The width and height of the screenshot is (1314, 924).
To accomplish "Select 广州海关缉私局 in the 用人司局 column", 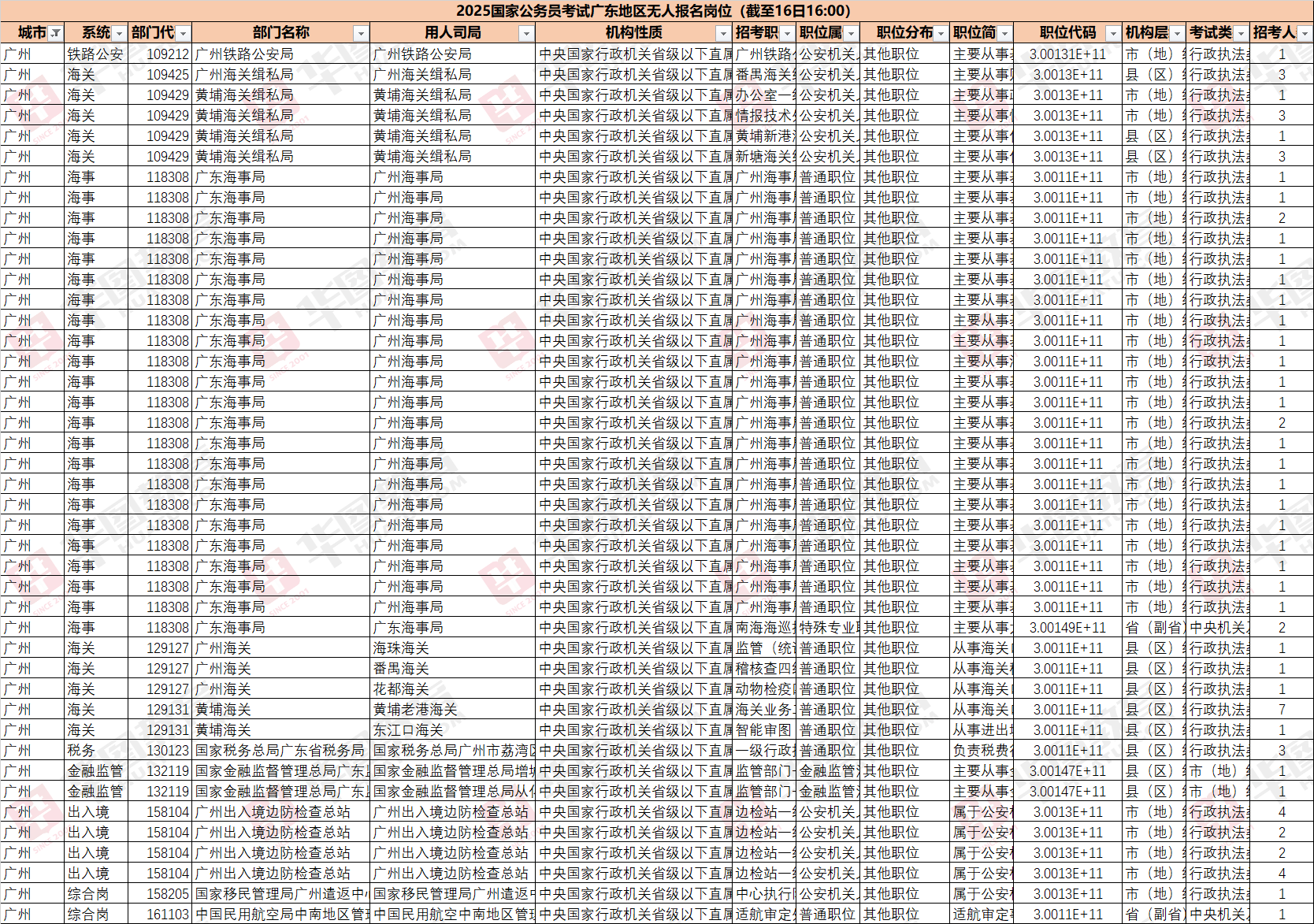I will [452, 75].
